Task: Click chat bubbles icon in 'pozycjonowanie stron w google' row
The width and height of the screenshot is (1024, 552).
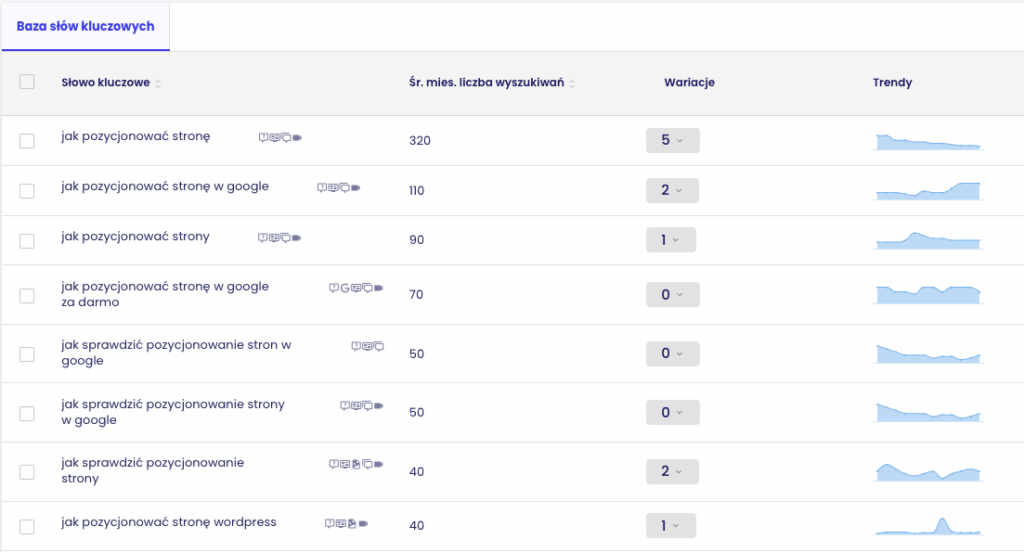Action: pos(378,346)
